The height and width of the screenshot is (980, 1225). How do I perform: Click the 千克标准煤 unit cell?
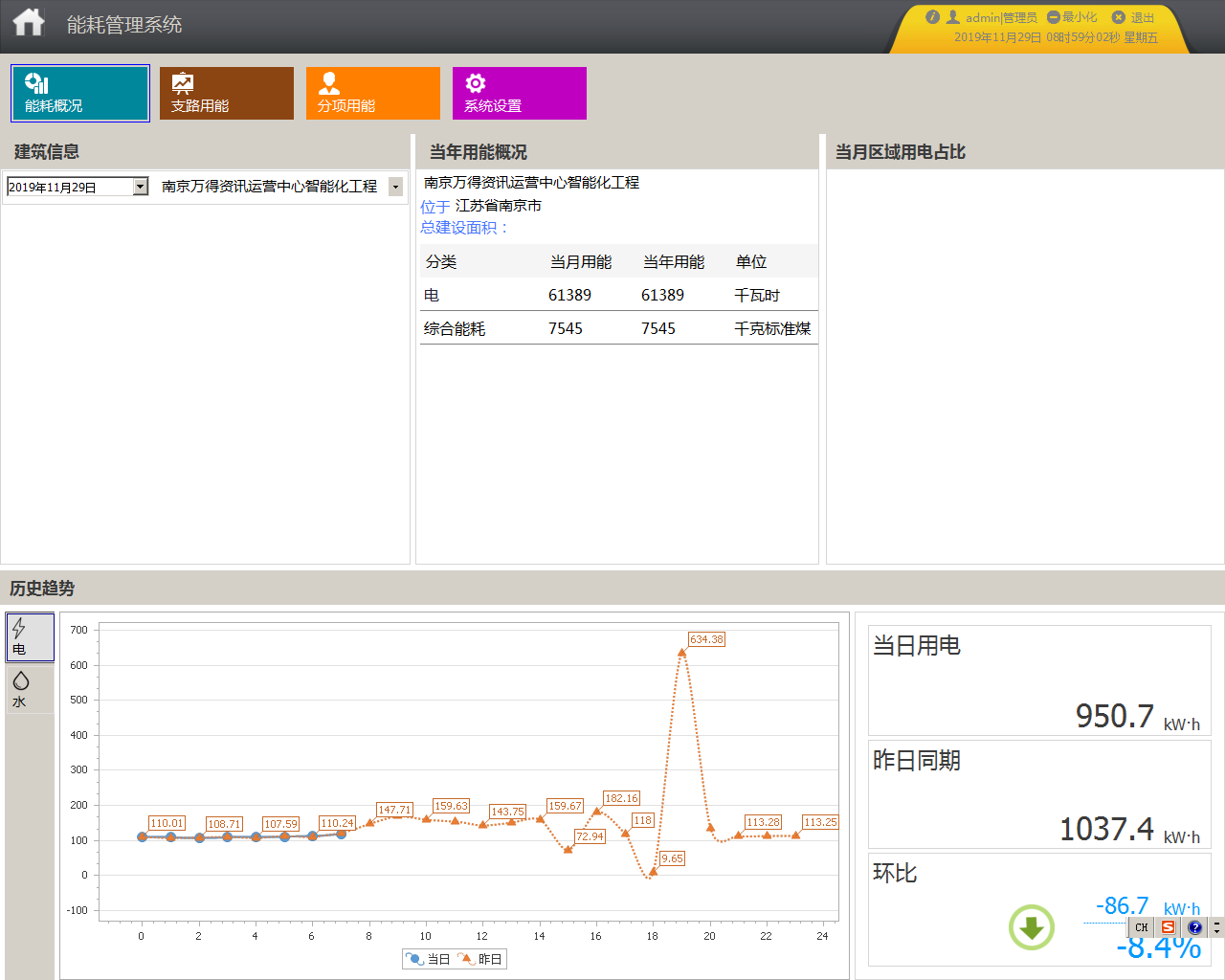point(772,328)
